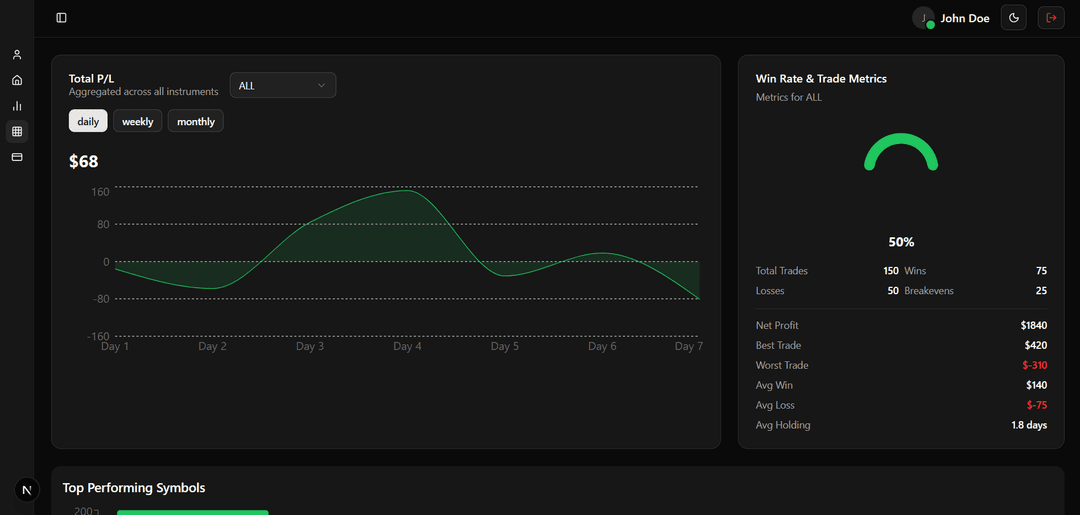Viewport: 1080px width, 515px height.
Task: Select the daily timeframe option
Action: tap(88, 121)
